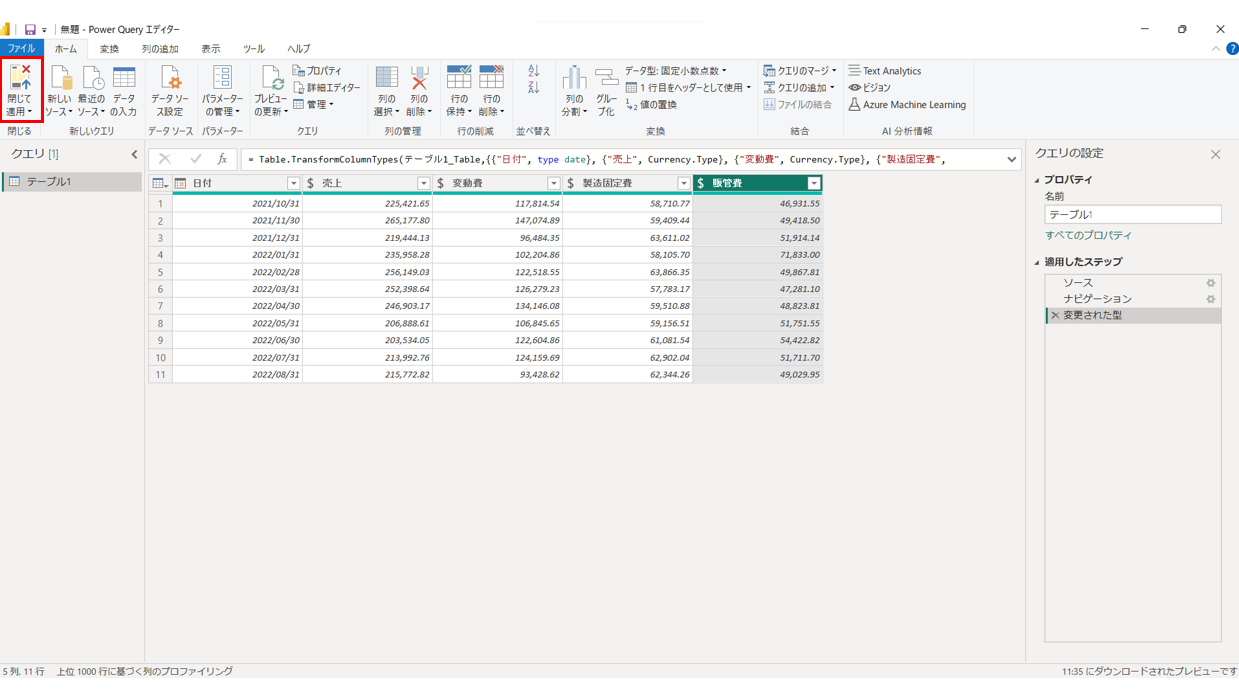Click the gear icon for ナビゲーション step
The height and width of the screenshot is (694, 1239).
(1210, 300)
